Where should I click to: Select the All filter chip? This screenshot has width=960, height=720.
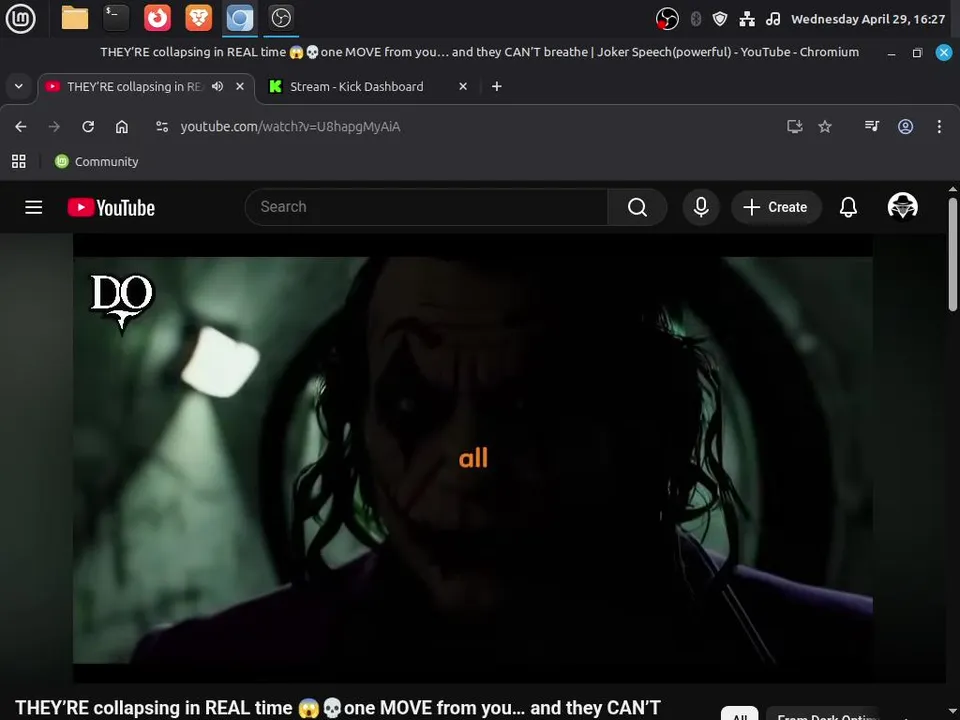coord(740,714)
